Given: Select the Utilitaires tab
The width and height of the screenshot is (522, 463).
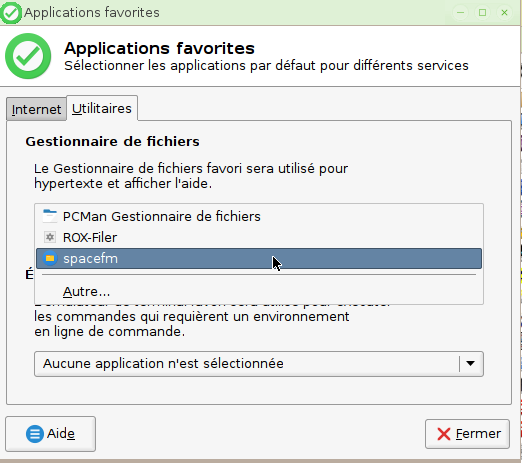Looking at the screenshot, I should (x=102, y=108).
